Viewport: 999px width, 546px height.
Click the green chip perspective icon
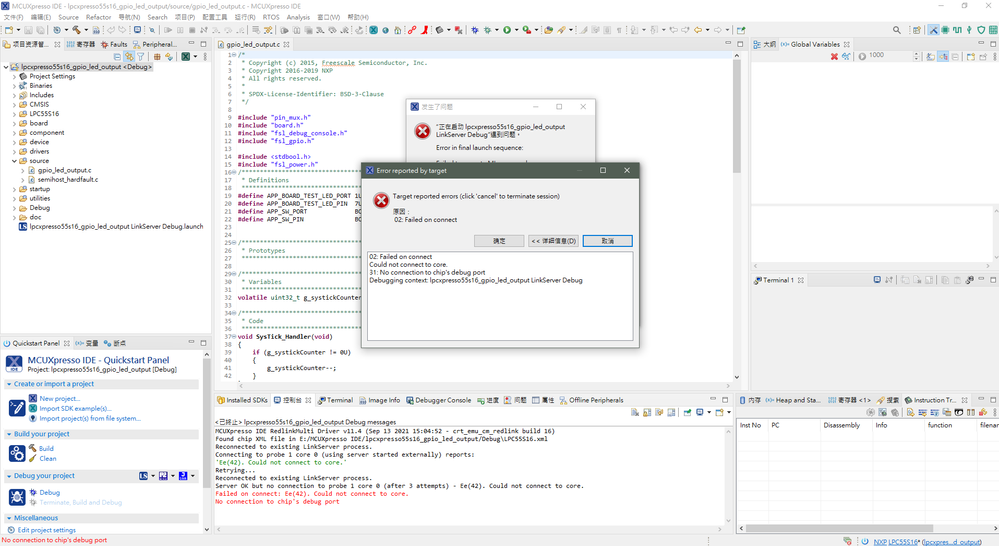tap(945, 30)
